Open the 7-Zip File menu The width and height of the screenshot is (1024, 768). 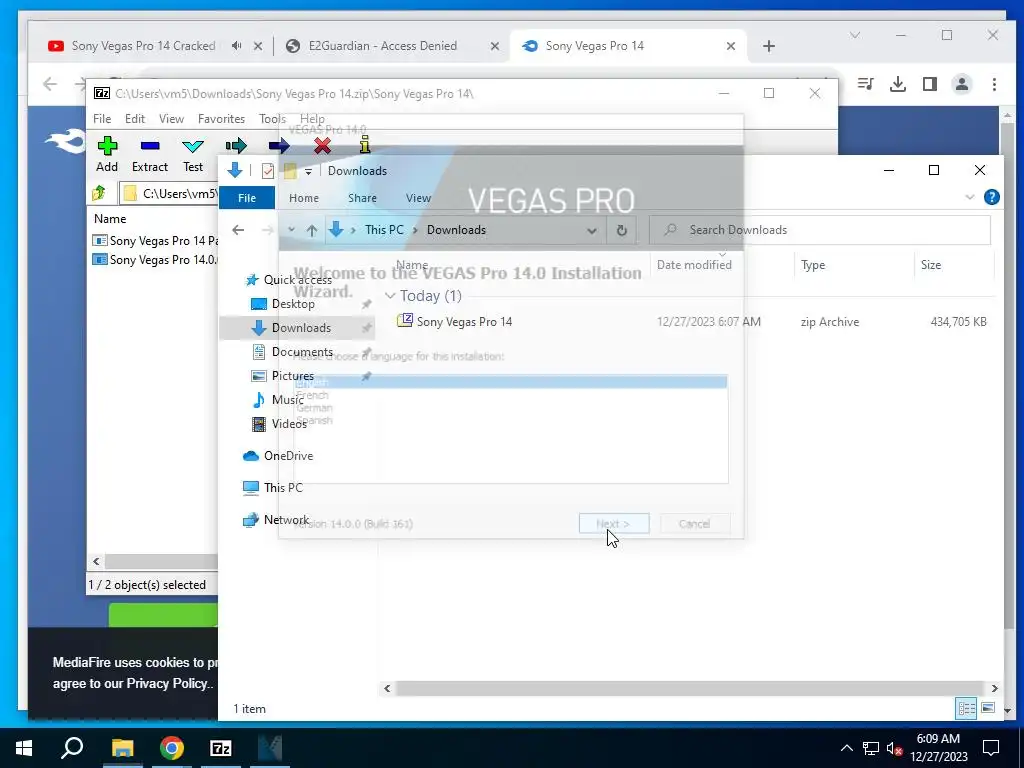tap(102, 119)
